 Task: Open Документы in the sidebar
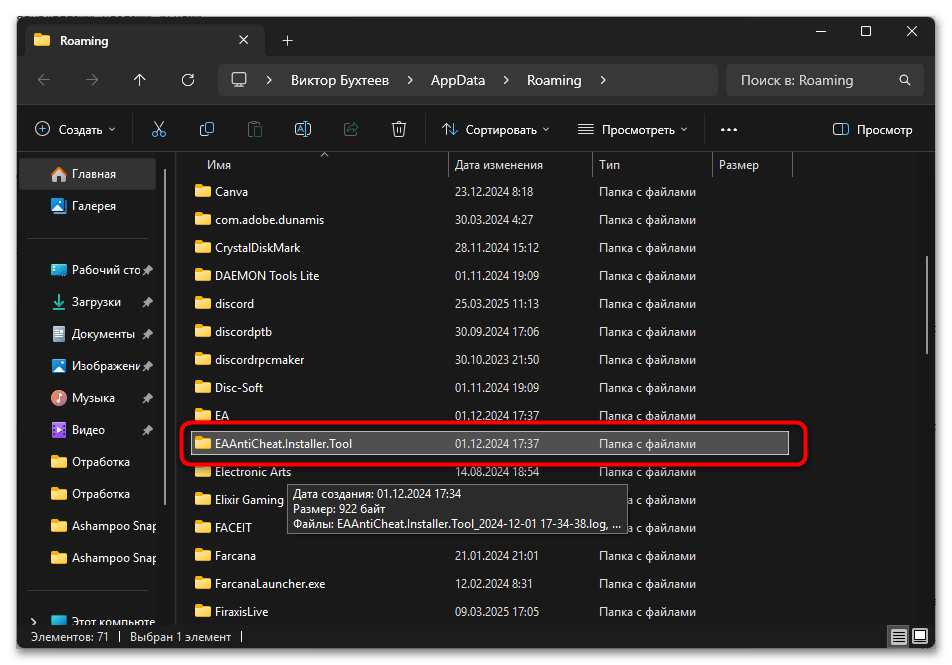pyautogui.click(x=93, y=334)
